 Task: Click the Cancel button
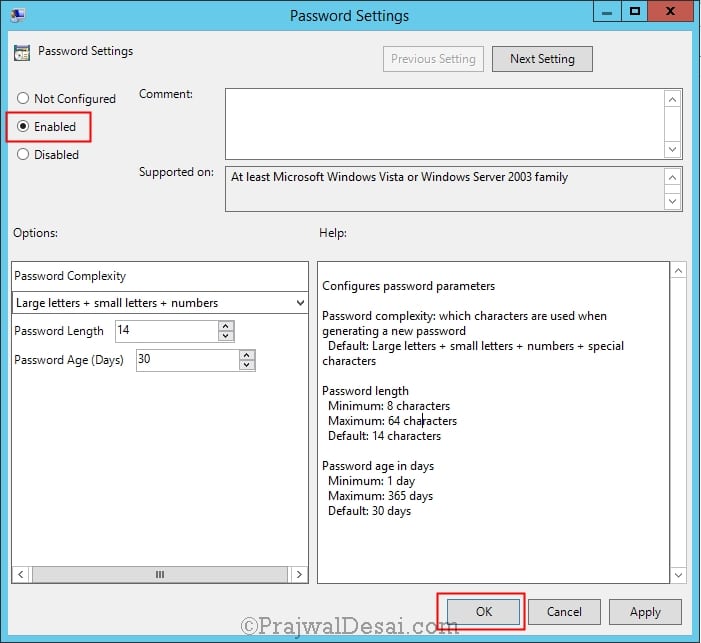click(564, 611)
